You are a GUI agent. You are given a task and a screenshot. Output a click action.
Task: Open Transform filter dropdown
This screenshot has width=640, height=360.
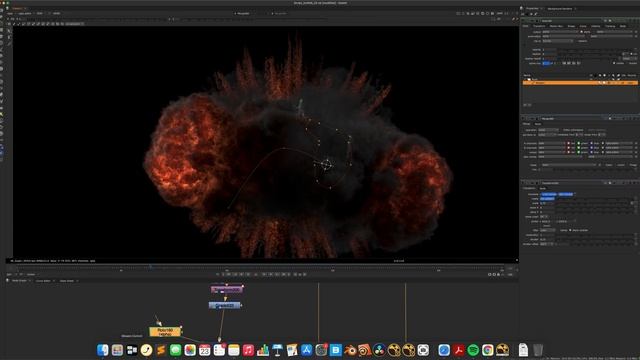pos(548,230)
